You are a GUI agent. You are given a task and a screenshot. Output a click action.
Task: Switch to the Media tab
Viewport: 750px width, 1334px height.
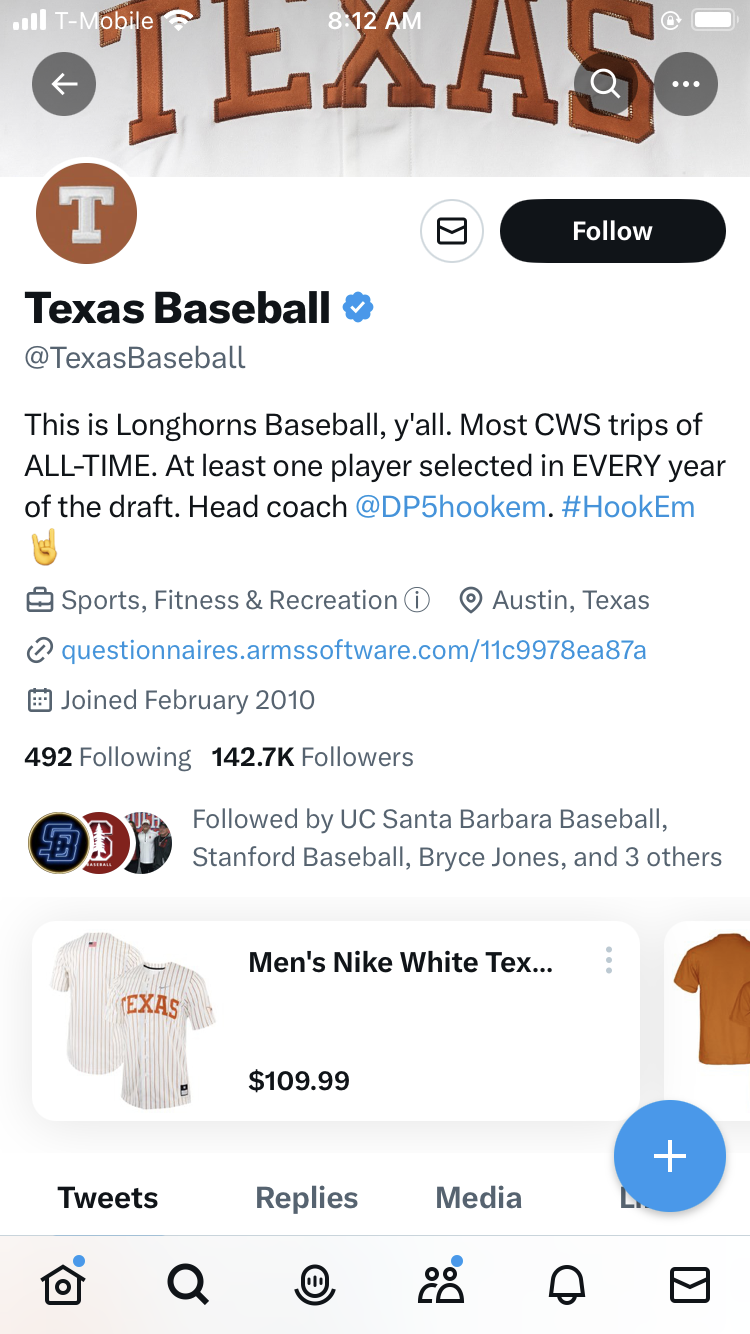(478, 1197)
